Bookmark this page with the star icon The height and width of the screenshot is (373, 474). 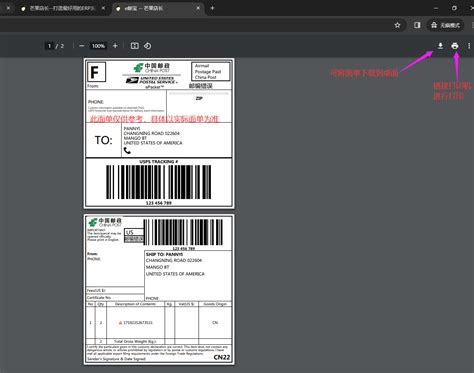coord(397,25)
